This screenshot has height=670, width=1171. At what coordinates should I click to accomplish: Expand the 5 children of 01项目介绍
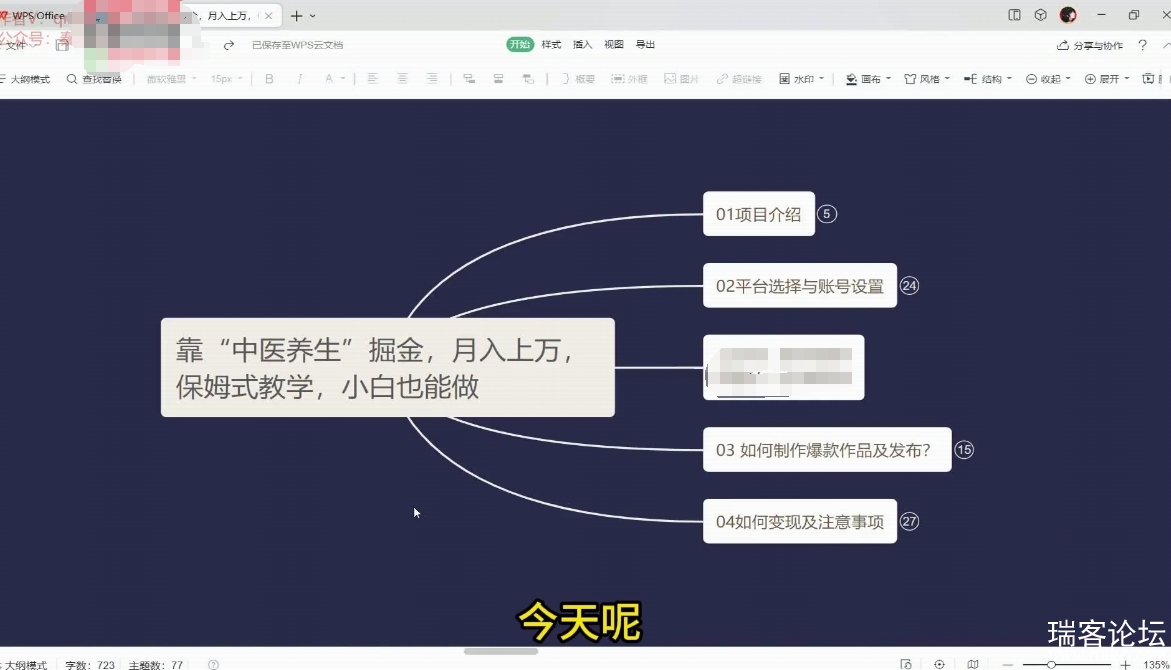pyautogui.click(x=826, y=214)
